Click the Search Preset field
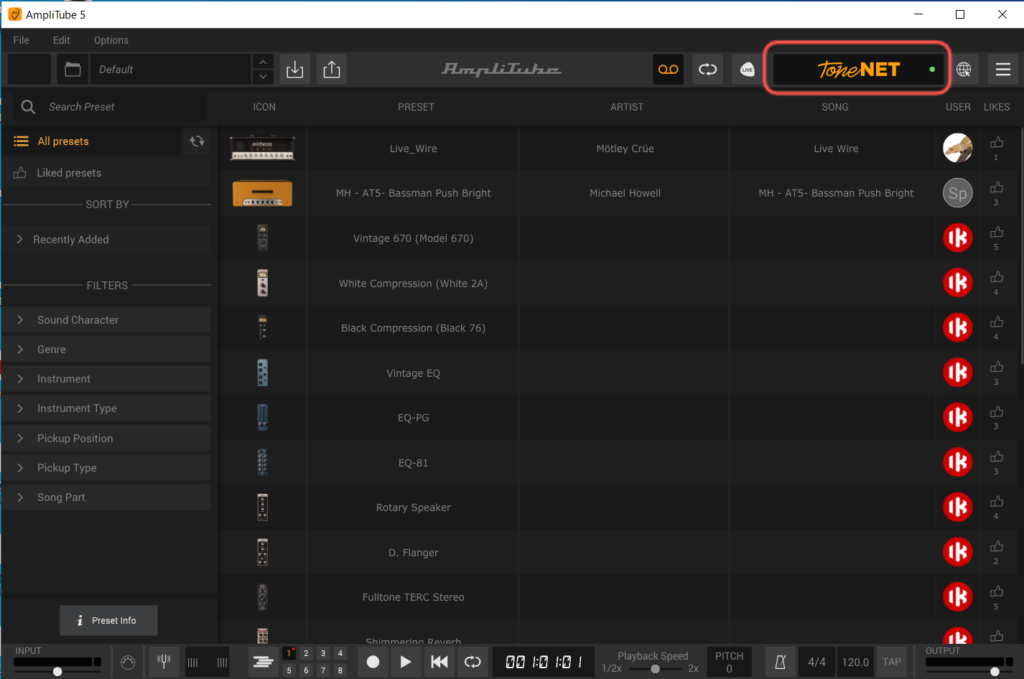The height and width of the screenshot is (679, 1024). pos(110,106)
